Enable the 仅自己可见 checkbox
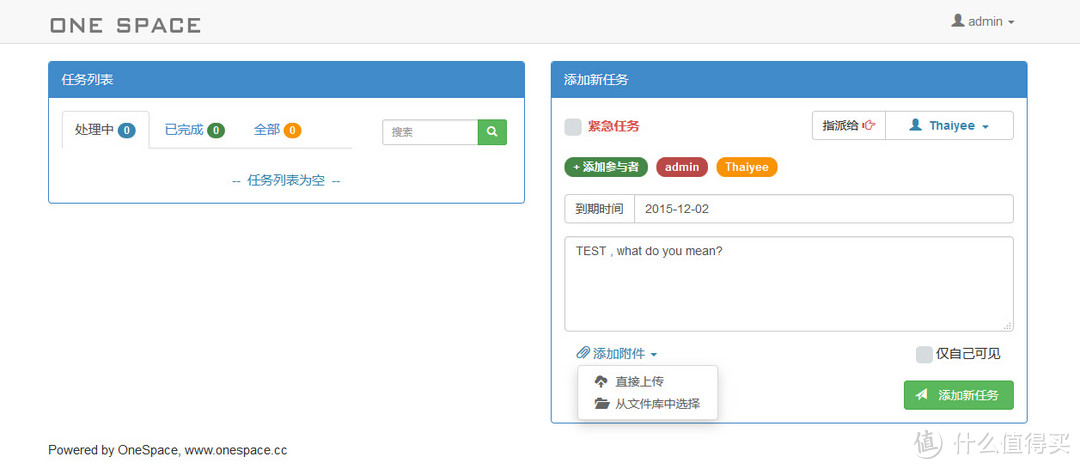This screenshot has height=469, width=1080. tap(924, 354)
